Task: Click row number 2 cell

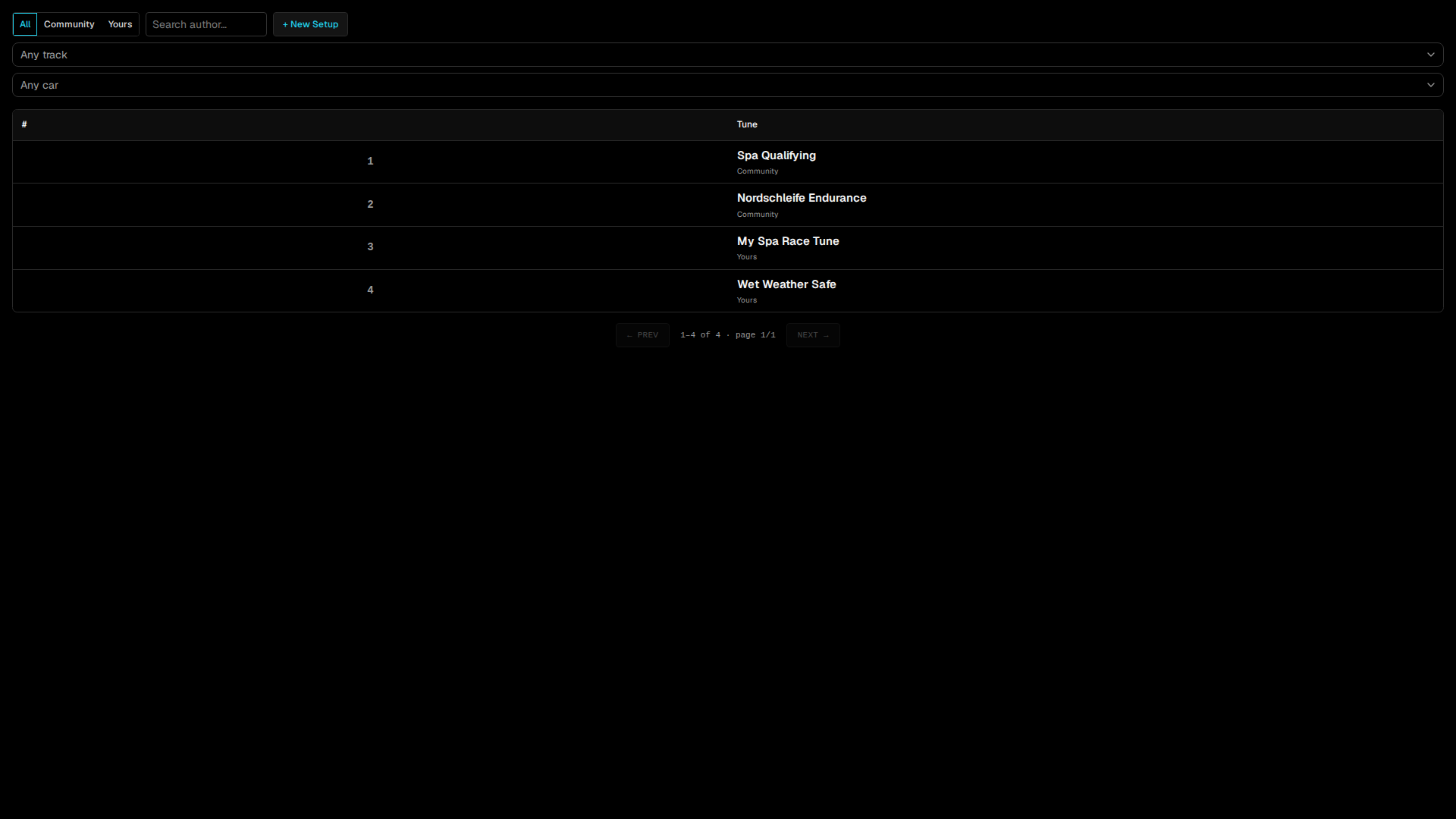Action: click(x=370, y=205)
